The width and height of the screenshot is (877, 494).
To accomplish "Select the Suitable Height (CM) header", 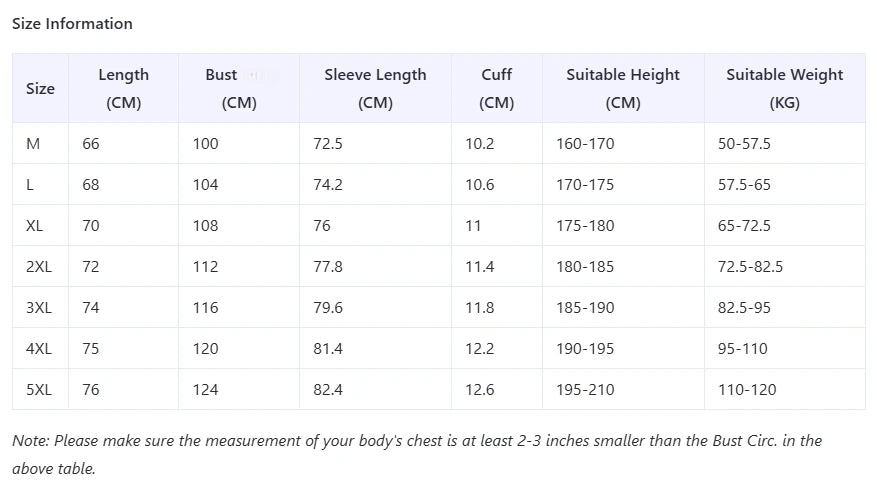I will [x=623, y=88].
